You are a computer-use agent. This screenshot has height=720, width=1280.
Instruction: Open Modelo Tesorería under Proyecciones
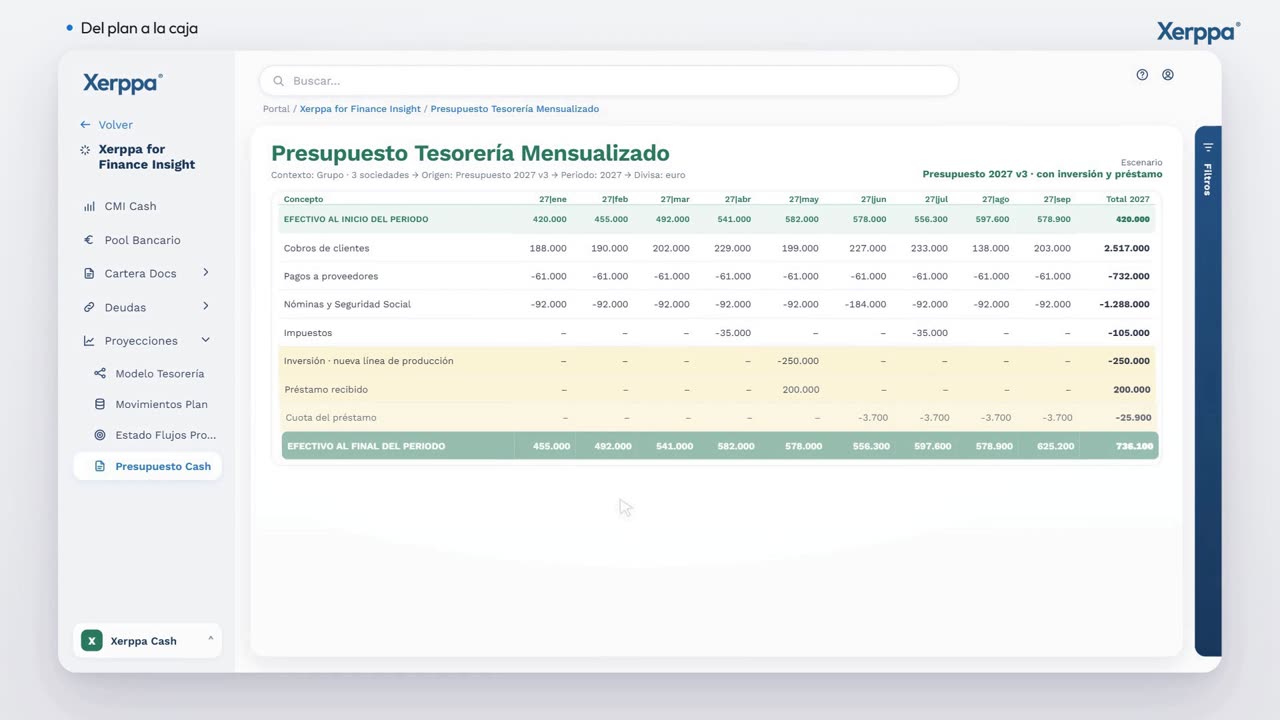(160, 373)
